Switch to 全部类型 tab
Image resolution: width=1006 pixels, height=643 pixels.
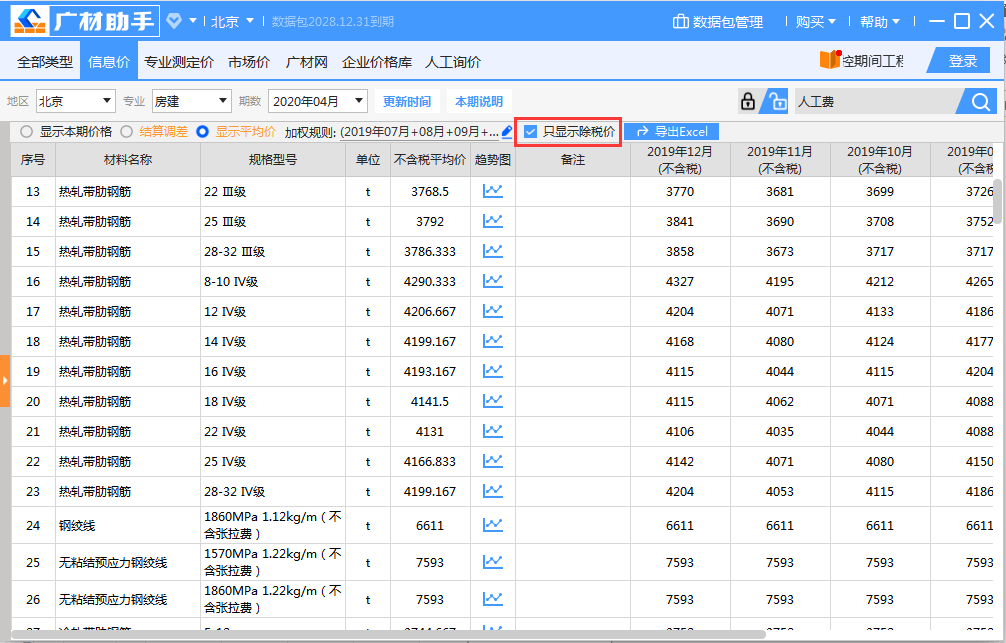(x=45, y=62)
